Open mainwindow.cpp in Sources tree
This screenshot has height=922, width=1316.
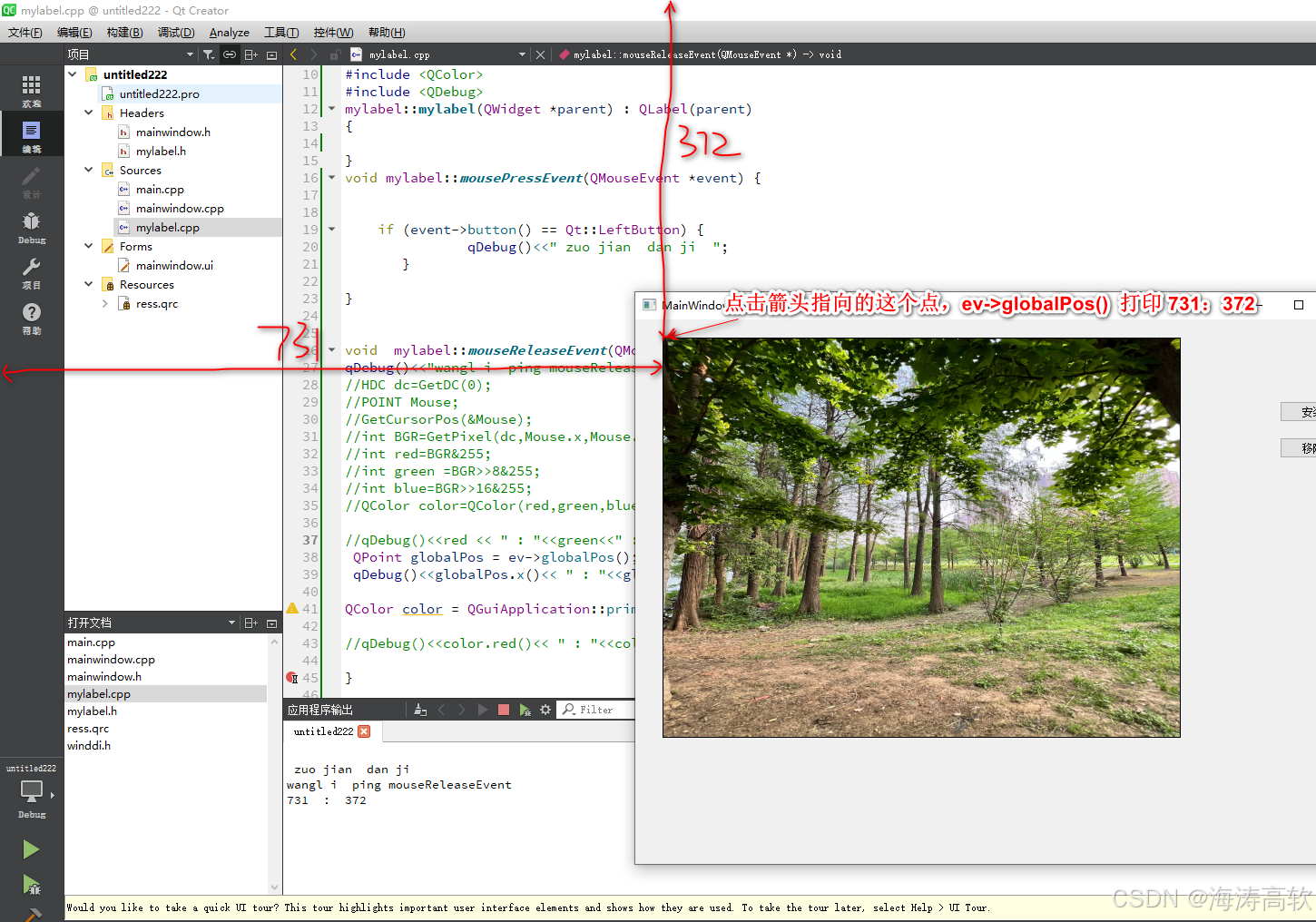[x=180, y=208]
